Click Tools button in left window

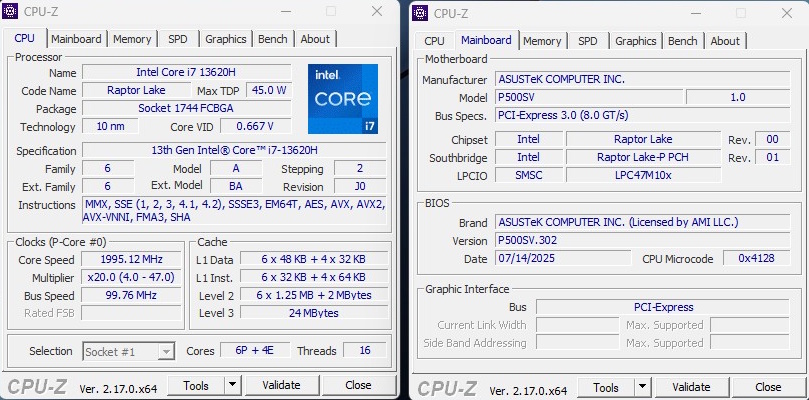[x=197, y=385]
